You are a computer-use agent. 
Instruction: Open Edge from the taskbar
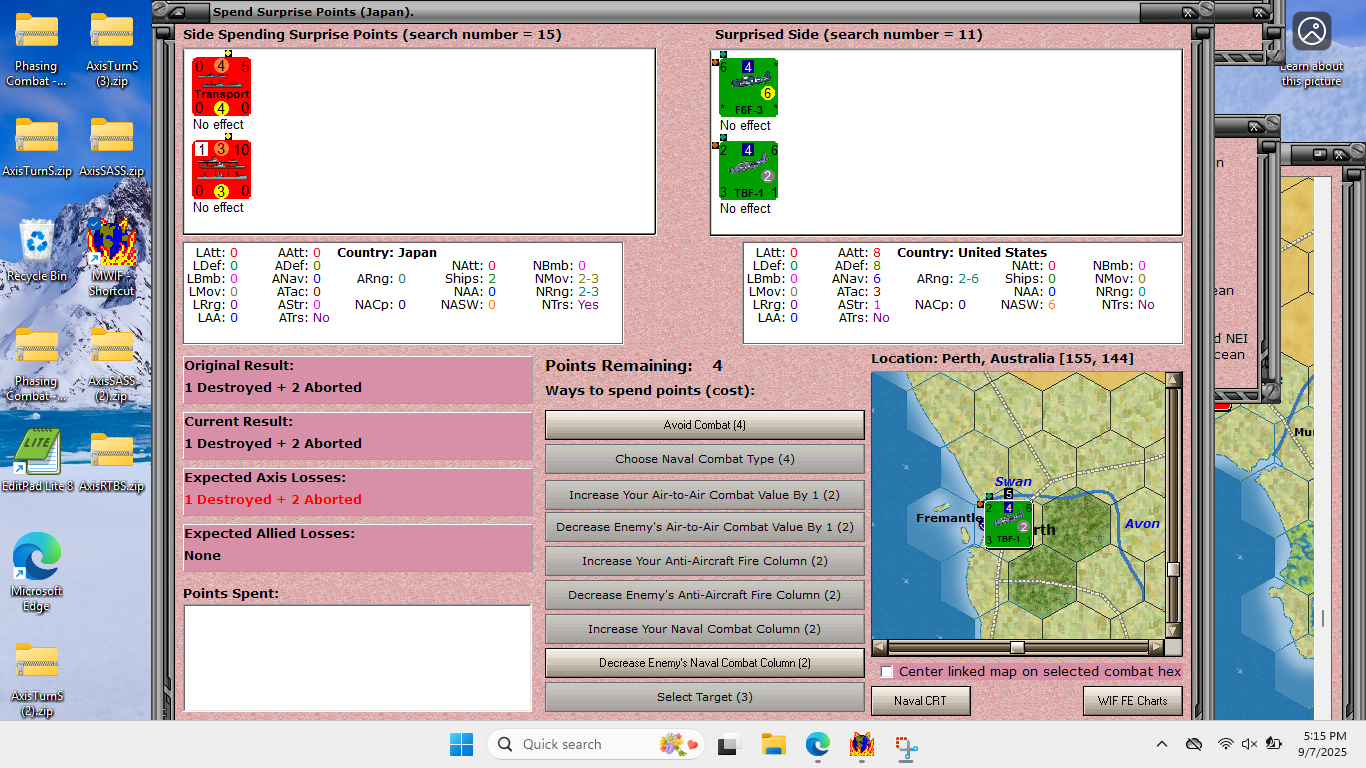point(818,744)
